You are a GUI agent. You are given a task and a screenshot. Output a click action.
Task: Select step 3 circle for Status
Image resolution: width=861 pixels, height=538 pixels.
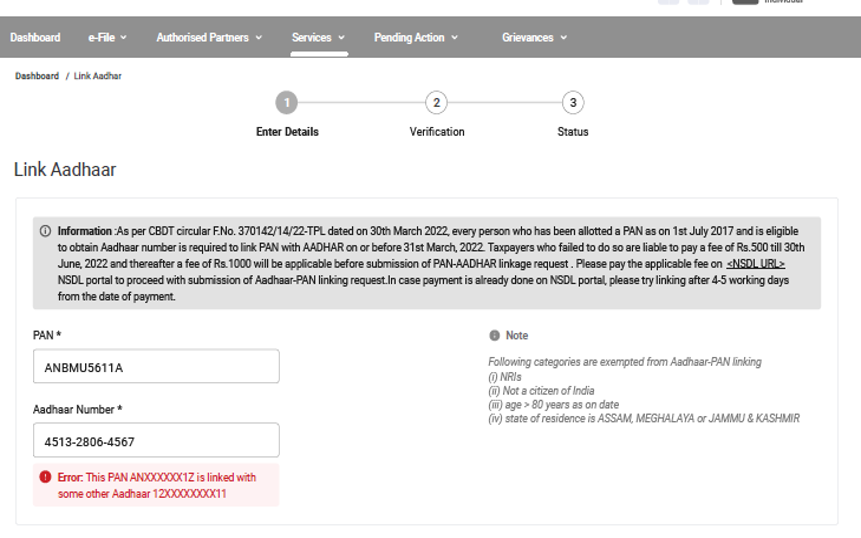click(x=572, y=102)
